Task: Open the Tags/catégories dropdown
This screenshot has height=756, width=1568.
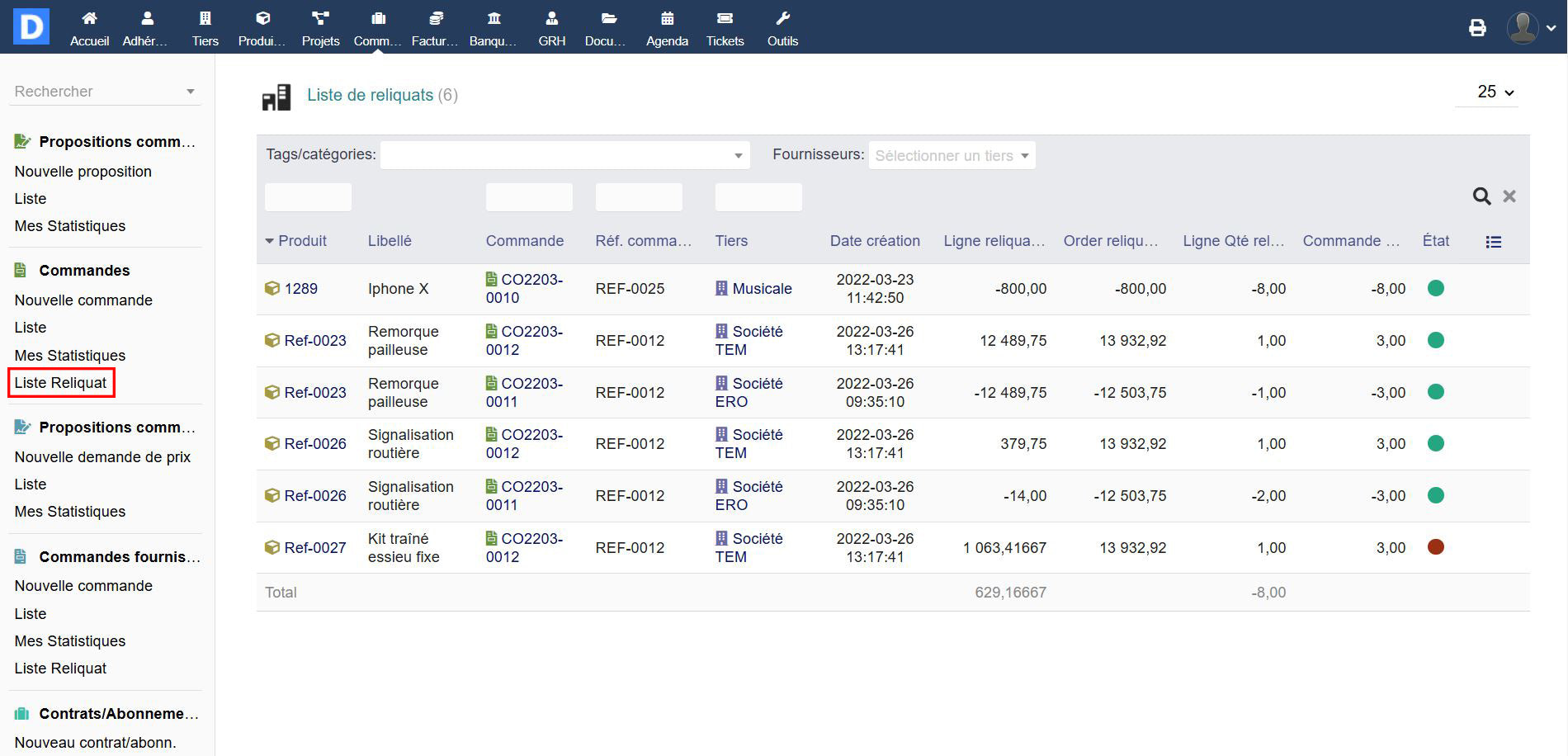Action: (564, 155)
